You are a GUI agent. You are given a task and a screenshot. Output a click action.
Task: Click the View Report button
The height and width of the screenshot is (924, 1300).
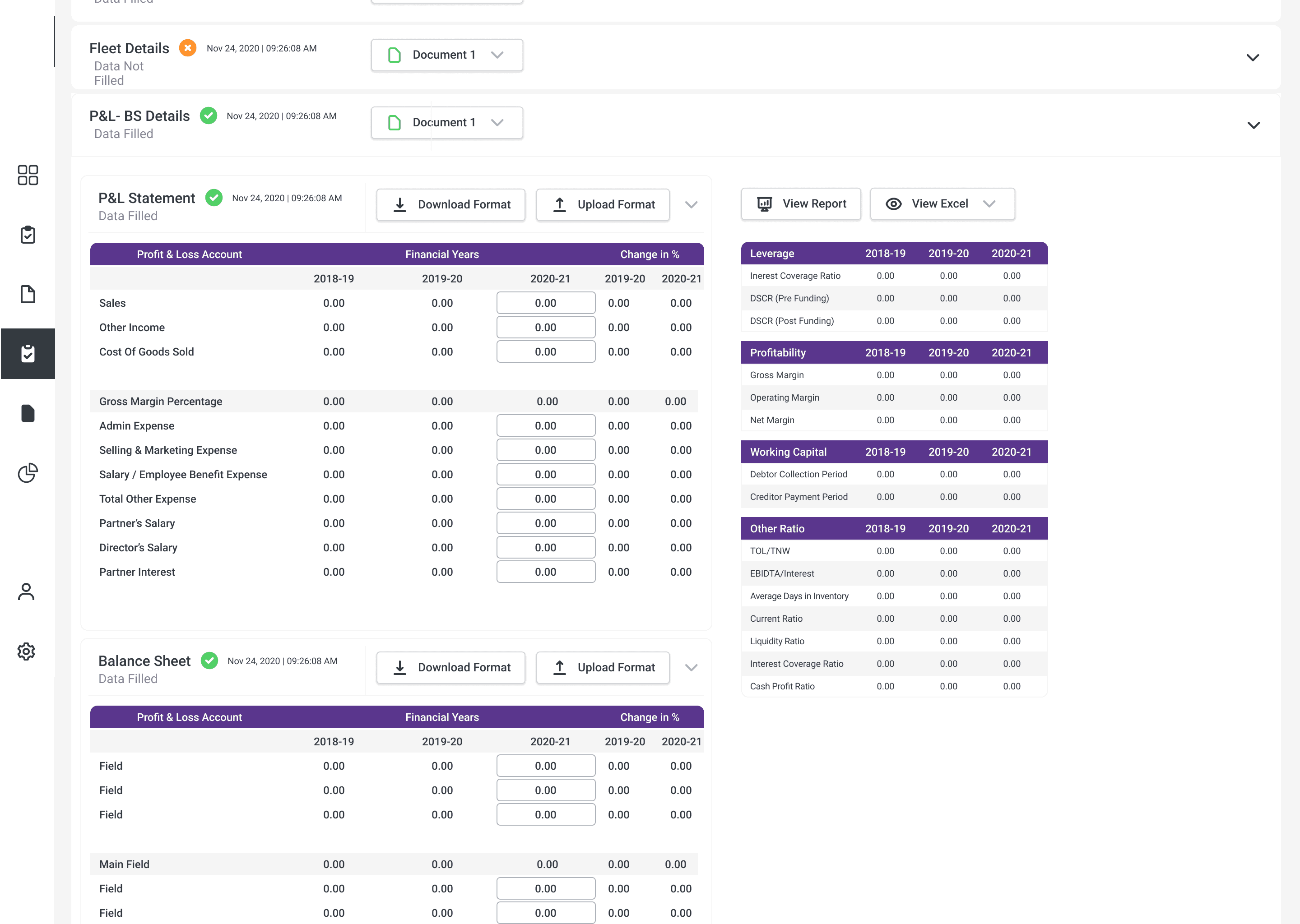[801, 203]
